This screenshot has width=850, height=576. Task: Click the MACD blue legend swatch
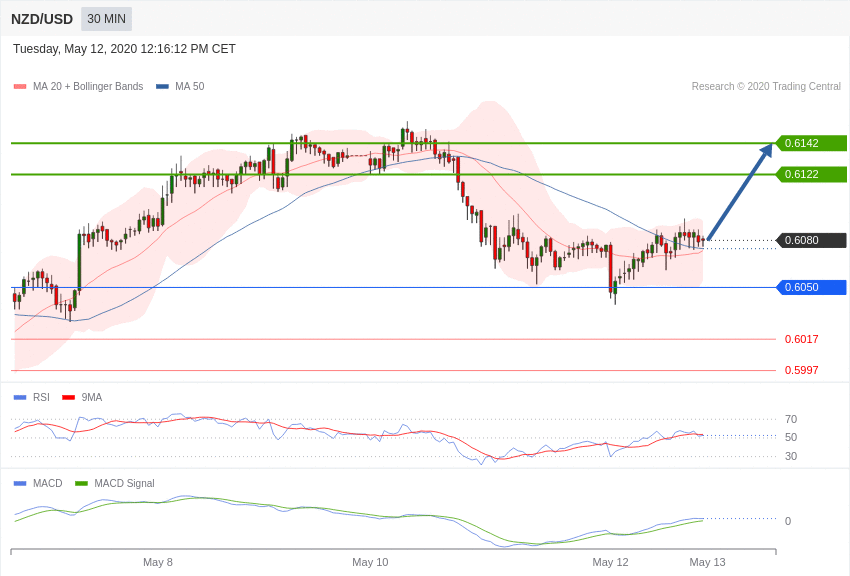20,483
